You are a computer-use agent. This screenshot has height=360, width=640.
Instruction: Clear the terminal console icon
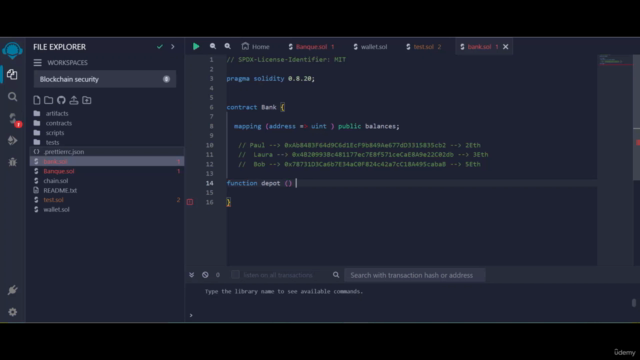(205, 275)
